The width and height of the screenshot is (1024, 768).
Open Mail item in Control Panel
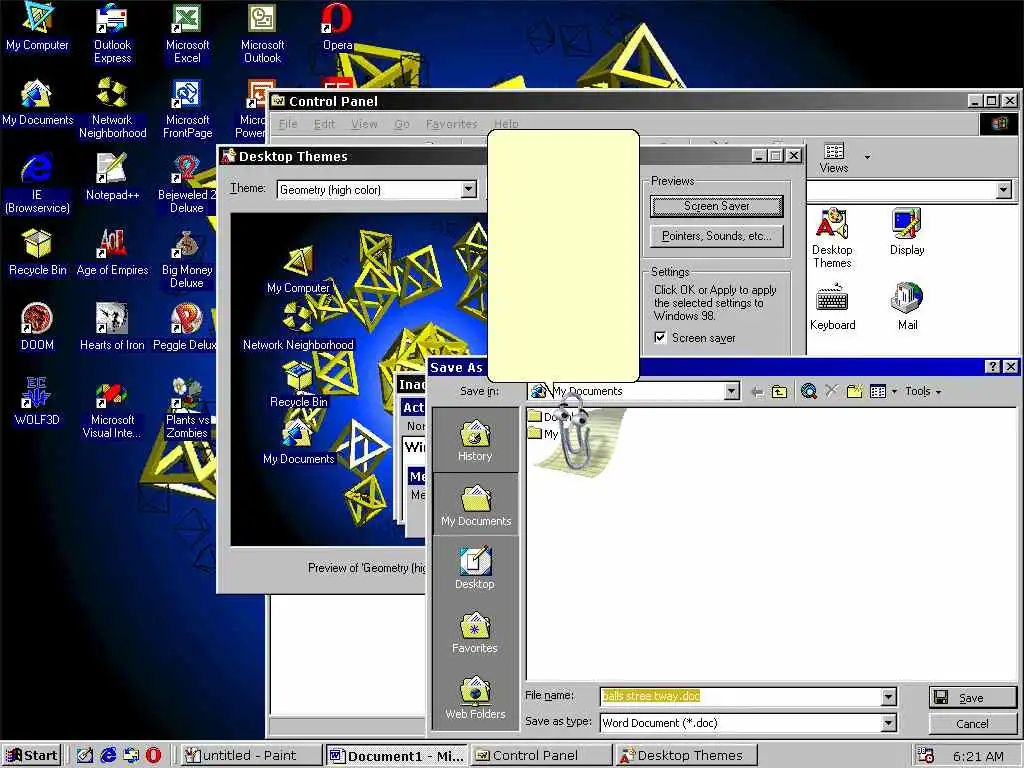tap(907, 306)
